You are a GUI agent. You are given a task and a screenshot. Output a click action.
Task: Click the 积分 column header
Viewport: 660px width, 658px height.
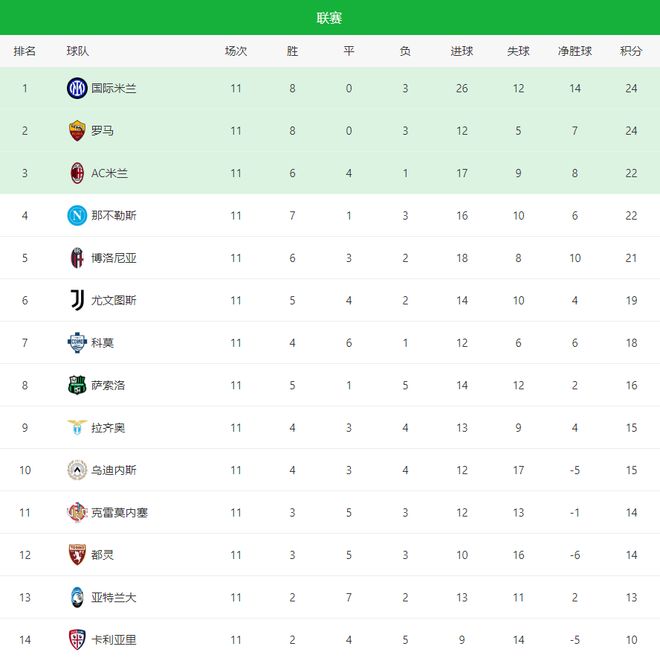tap(631, 51)
